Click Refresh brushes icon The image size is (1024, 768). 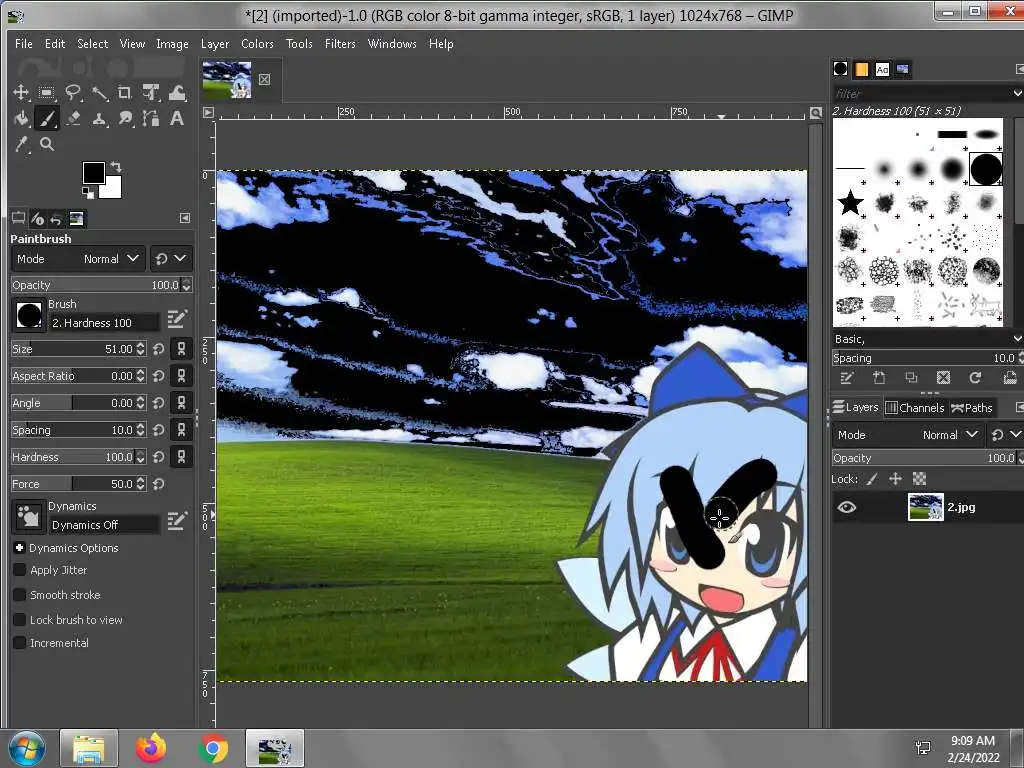pos(975,377)
